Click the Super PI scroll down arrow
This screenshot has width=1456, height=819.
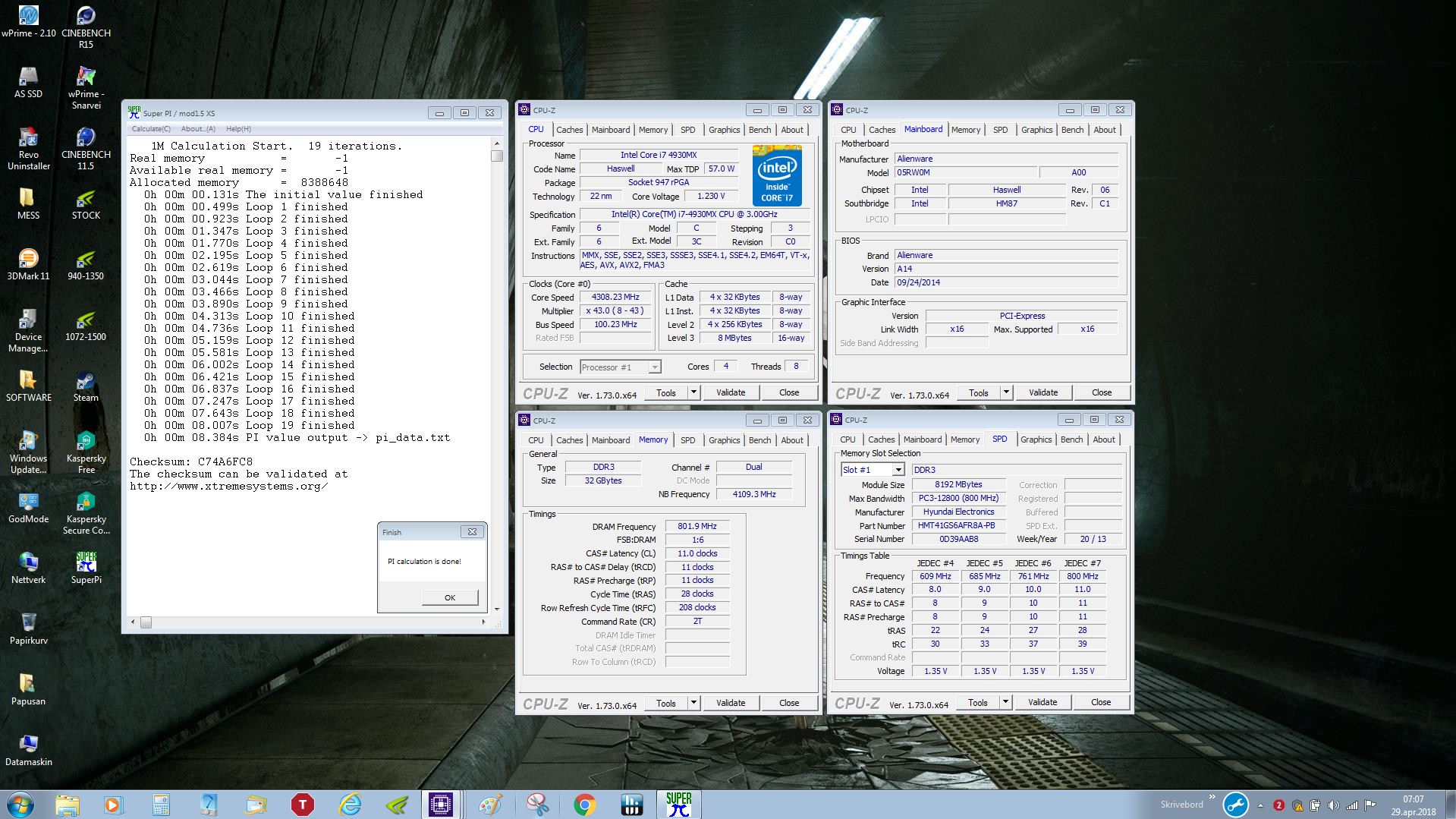pyautogui.click(x=497, y=609)
